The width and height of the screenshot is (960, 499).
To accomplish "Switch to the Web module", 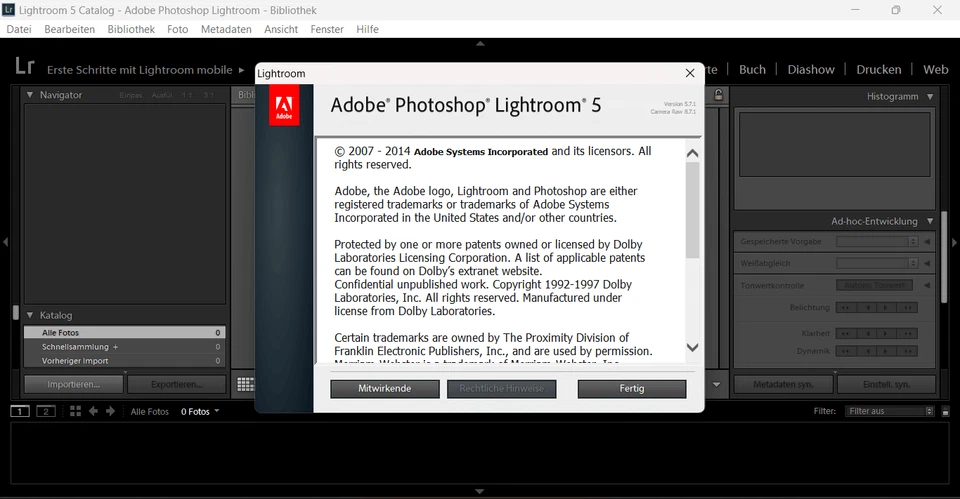I will [x=936, y=70].
